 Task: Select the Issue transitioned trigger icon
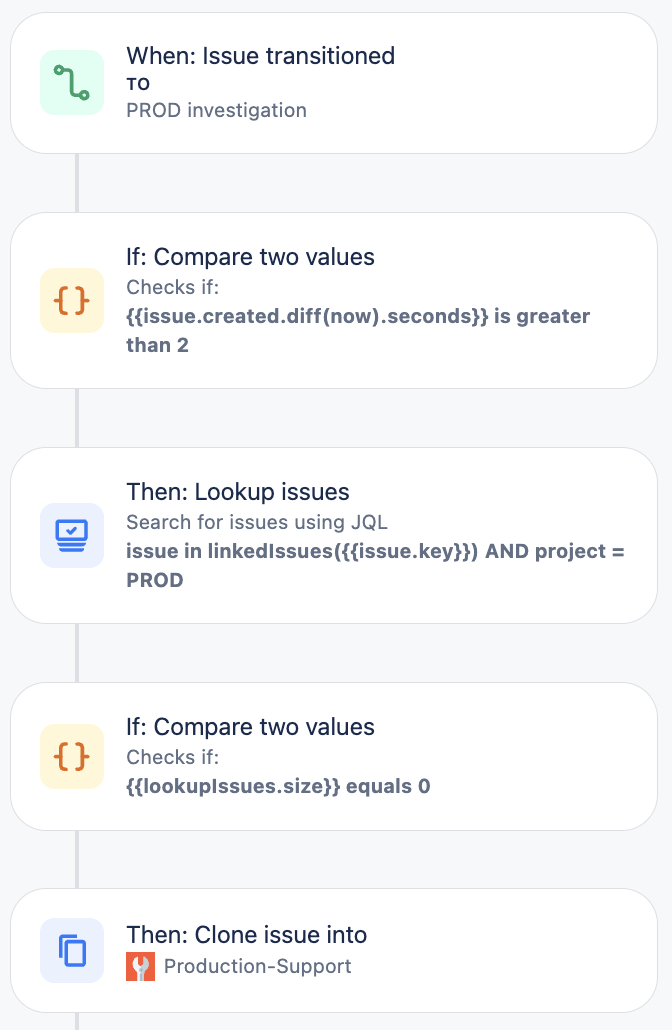click(71, 82)
